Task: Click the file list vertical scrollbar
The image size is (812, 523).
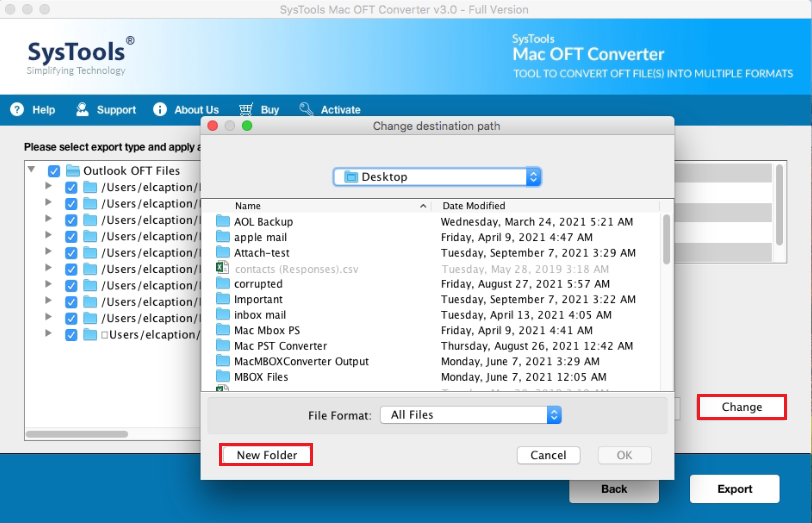Action: [666, 239]
